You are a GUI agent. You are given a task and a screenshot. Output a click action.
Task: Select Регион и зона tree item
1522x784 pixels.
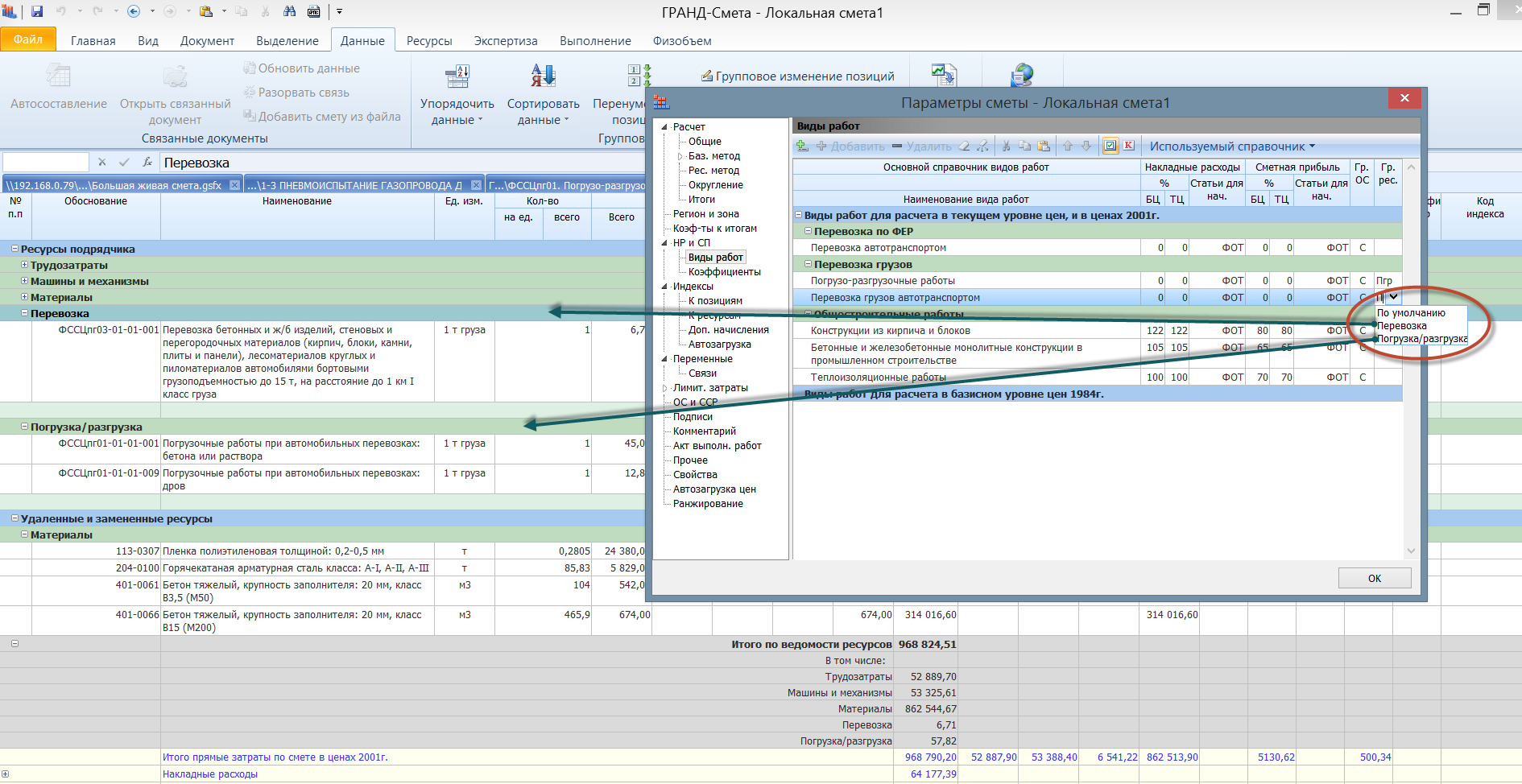[x=706, y=214]
